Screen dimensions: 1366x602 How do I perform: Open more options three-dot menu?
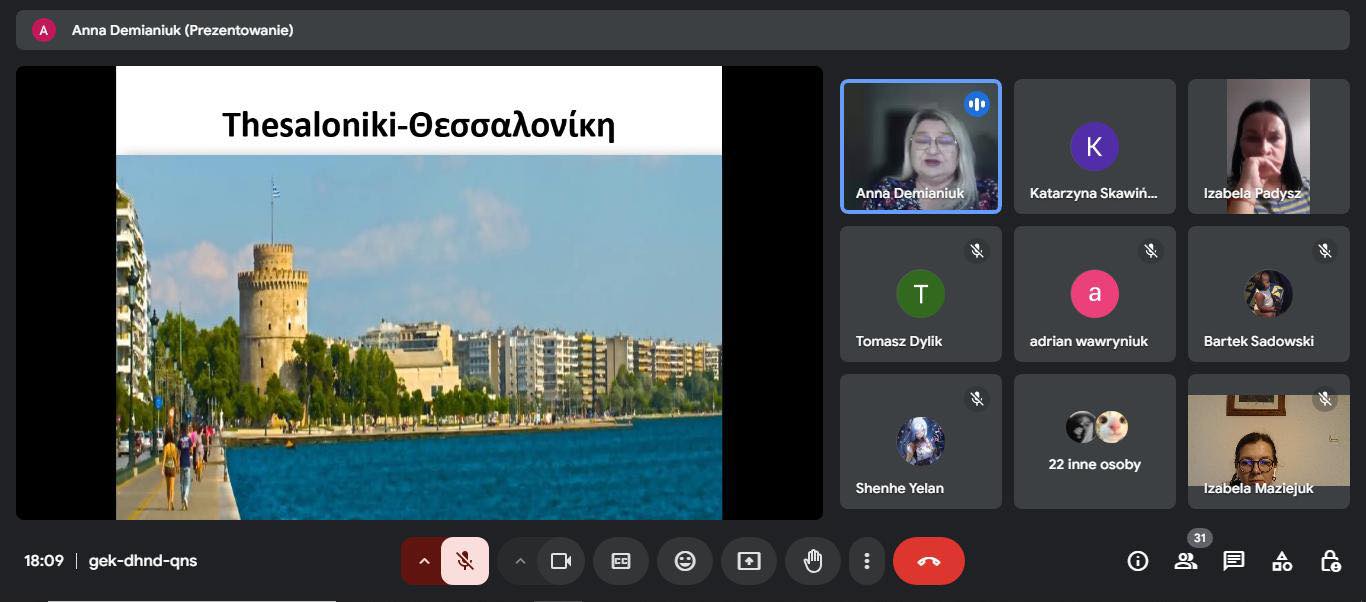pos(868,561)
